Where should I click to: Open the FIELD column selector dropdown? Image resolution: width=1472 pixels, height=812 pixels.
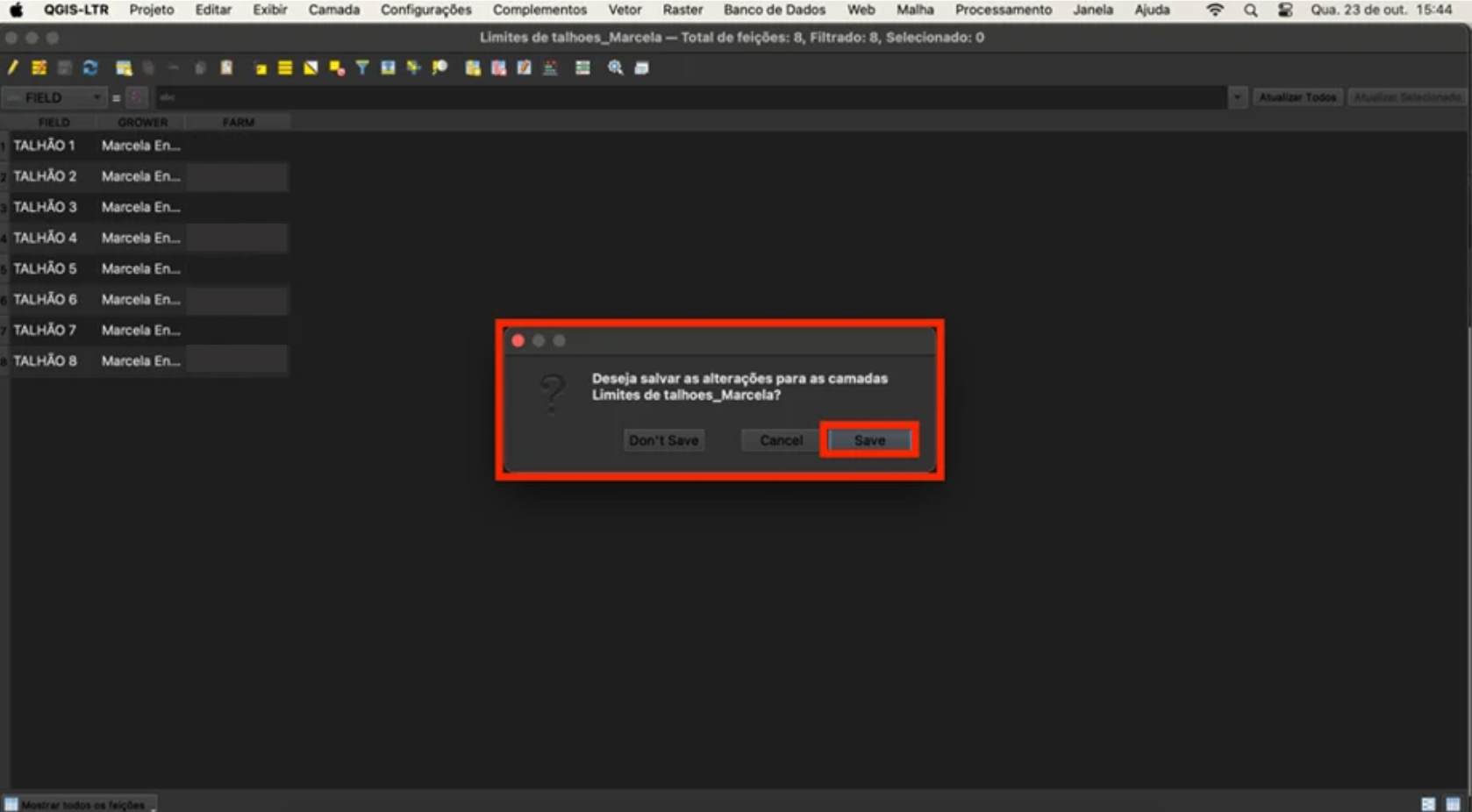click(x=54, y=97)
